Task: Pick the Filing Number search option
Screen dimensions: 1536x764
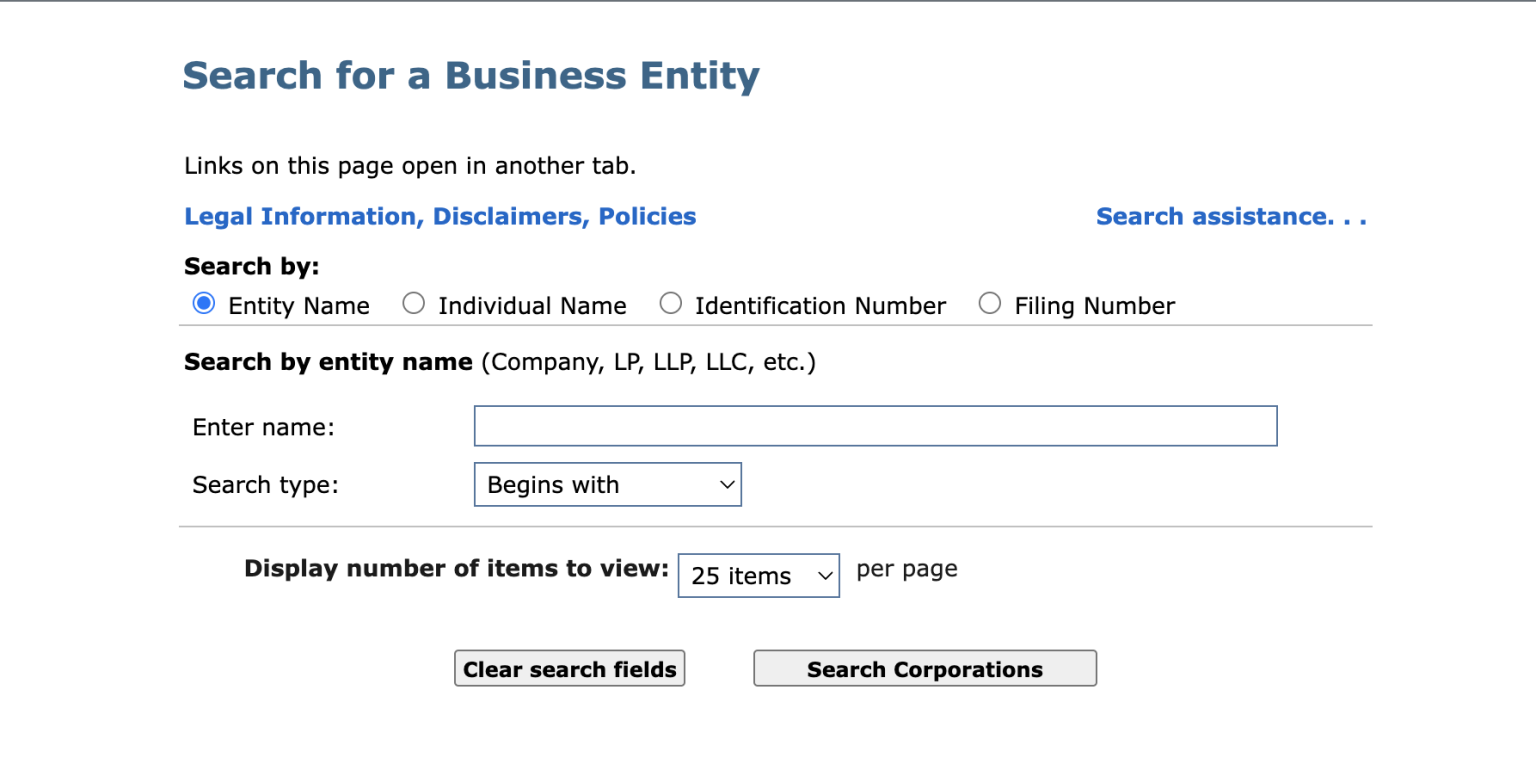Action: (989, 303)
